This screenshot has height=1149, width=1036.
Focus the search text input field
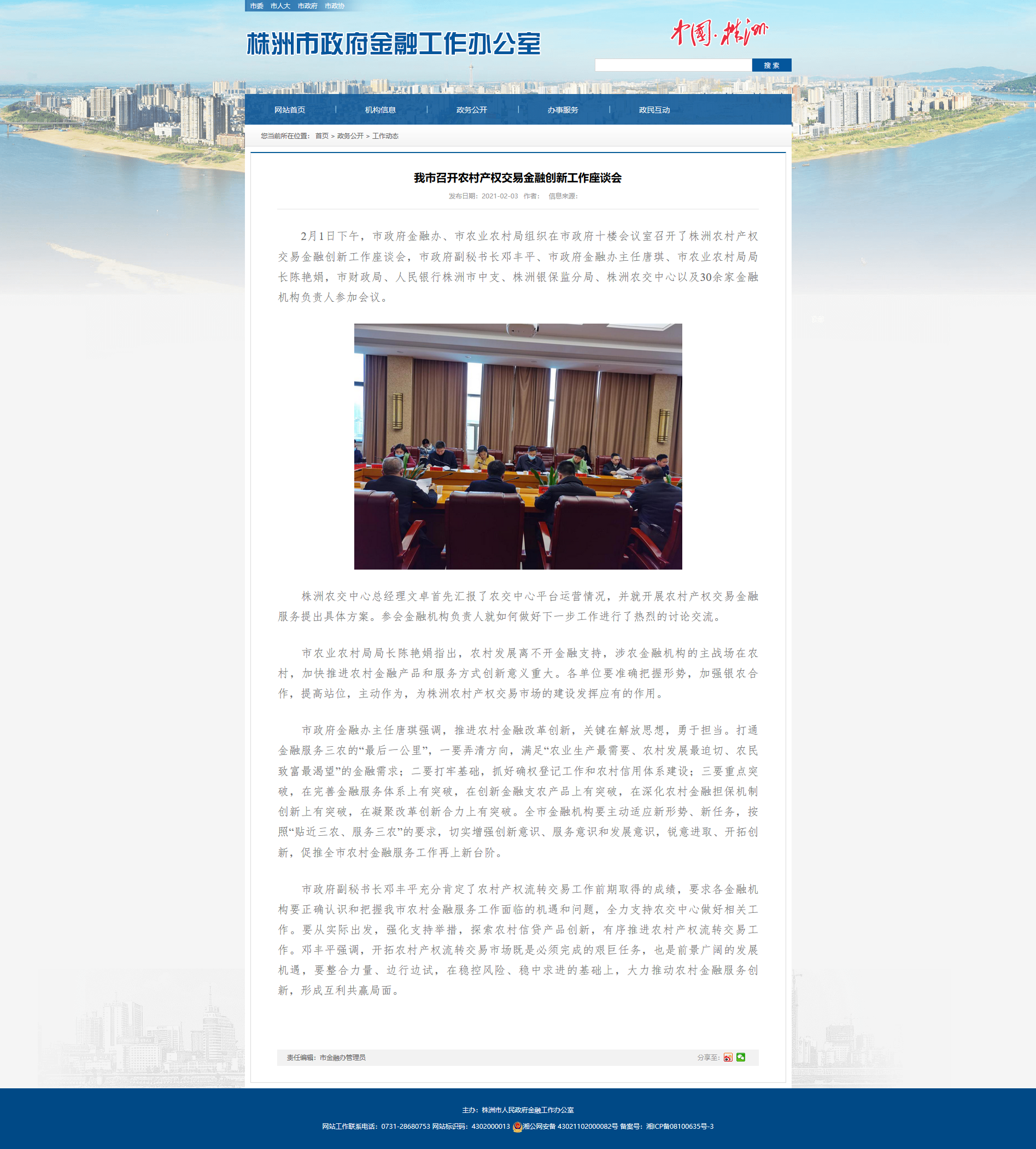click(x=673, y=66)
